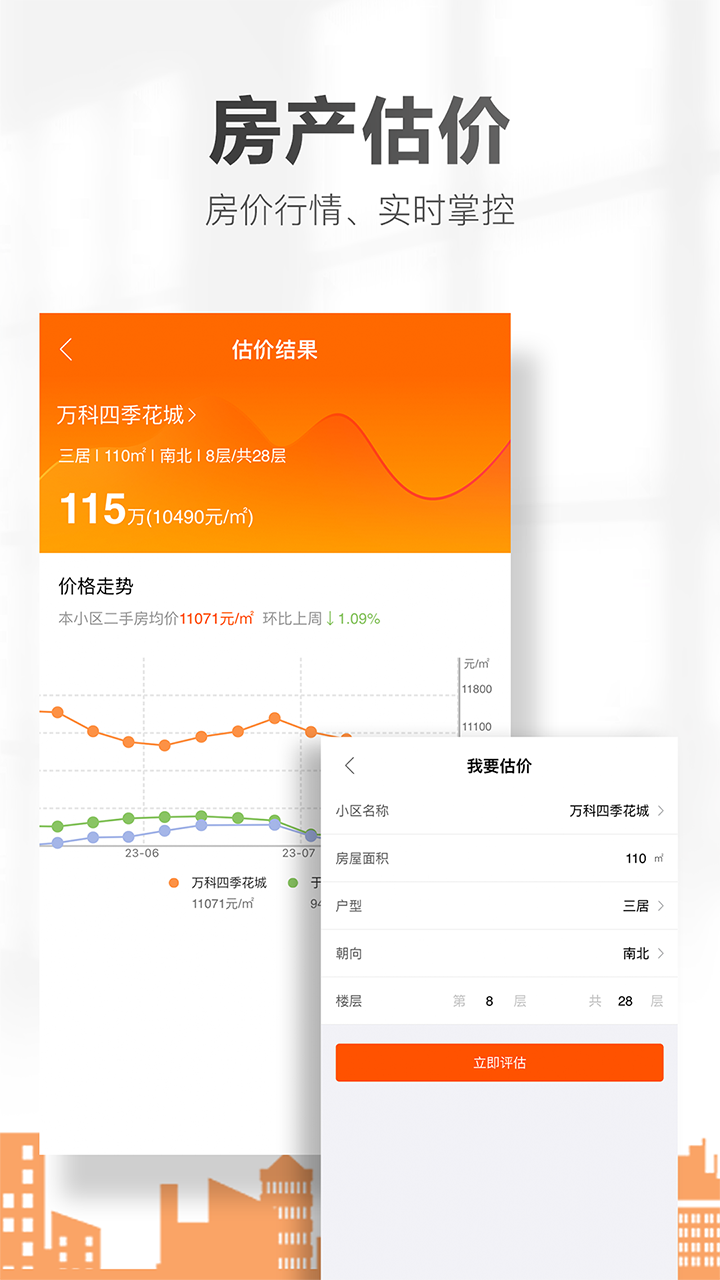Edit the current floor number 8
720x1280 pixels.
point(489,1001)
